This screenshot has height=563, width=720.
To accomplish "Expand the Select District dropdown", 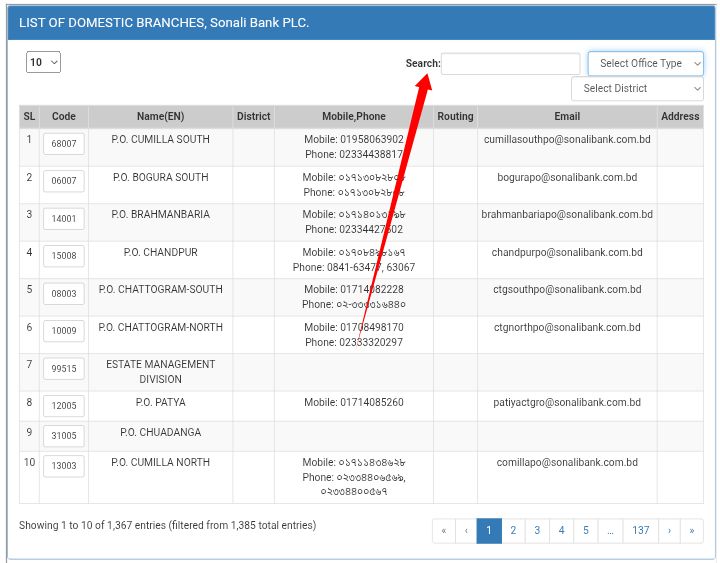I will [x=636, y=89].
